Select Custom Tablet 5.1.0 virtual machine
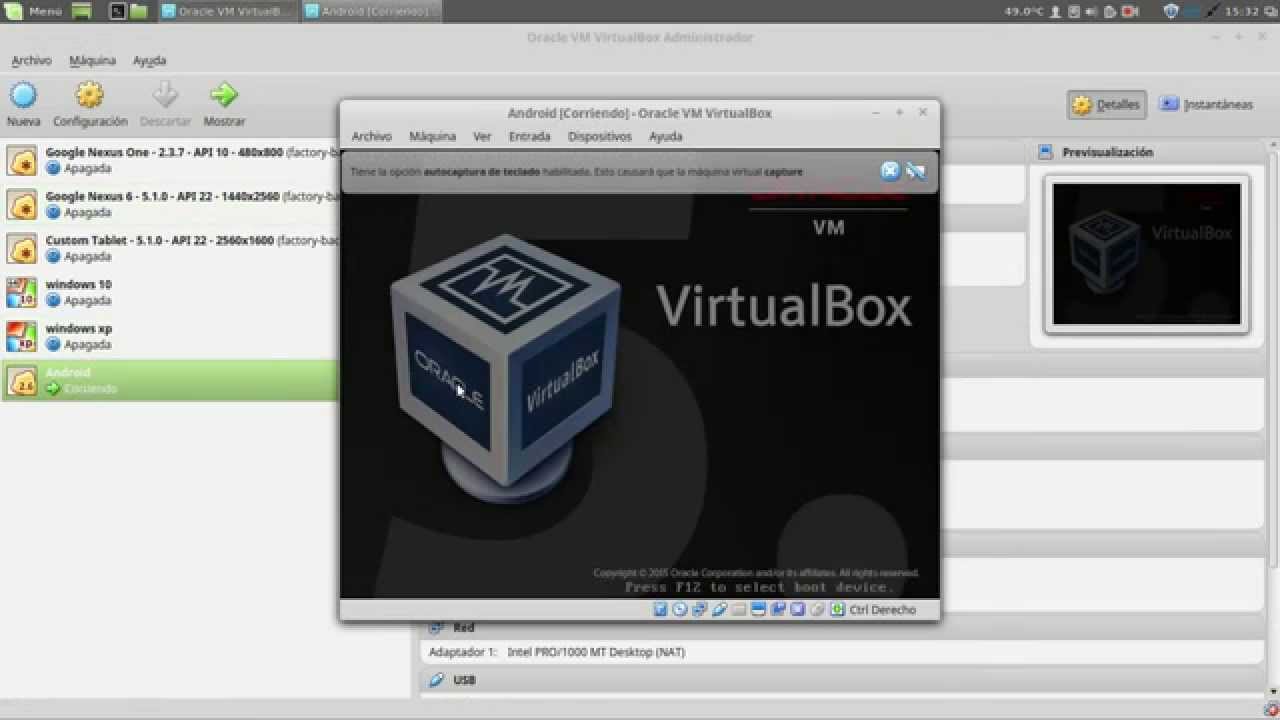Image resolution: width=1280 pixels, height=720 pixels. (170, 248)
